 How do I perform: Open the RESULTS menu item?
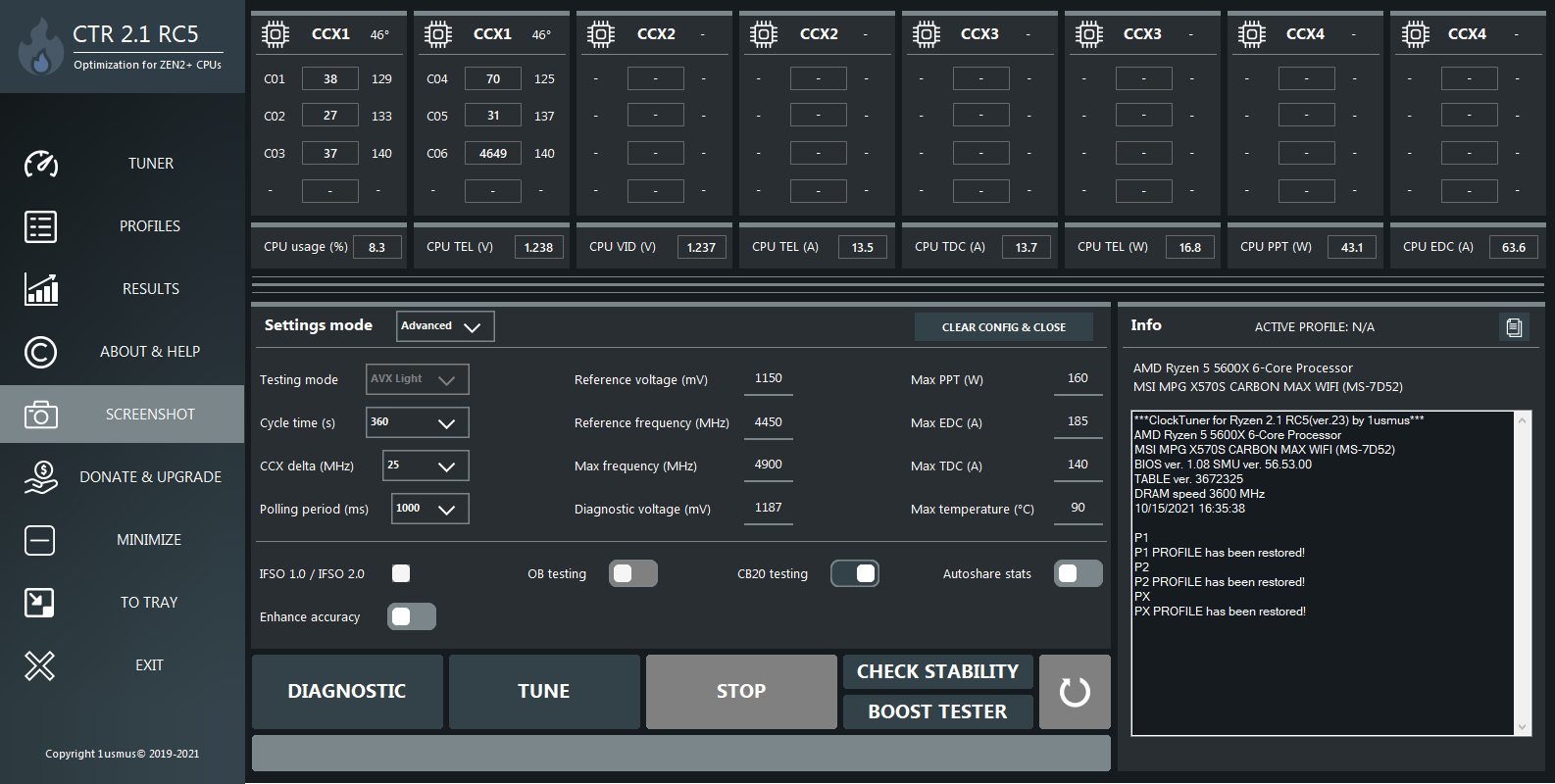click(x=151, y=289)
